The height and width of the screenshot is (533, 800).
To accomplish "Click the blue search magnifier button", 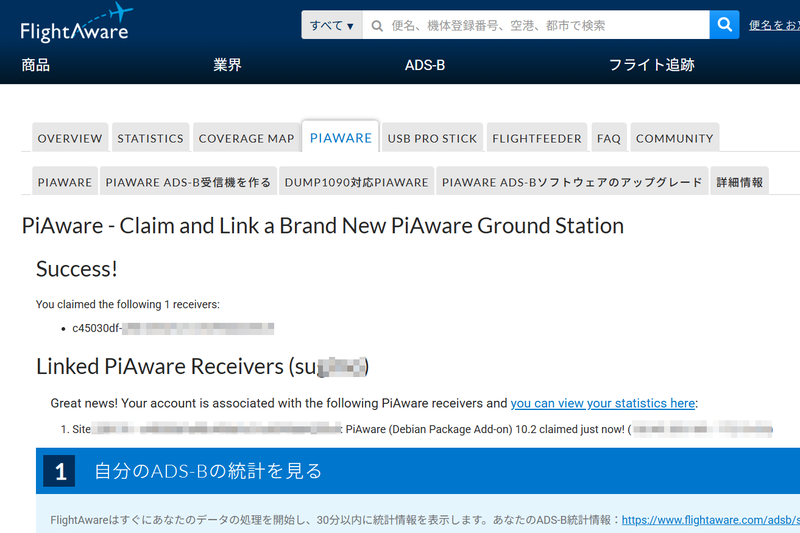I will click(724, 24).
